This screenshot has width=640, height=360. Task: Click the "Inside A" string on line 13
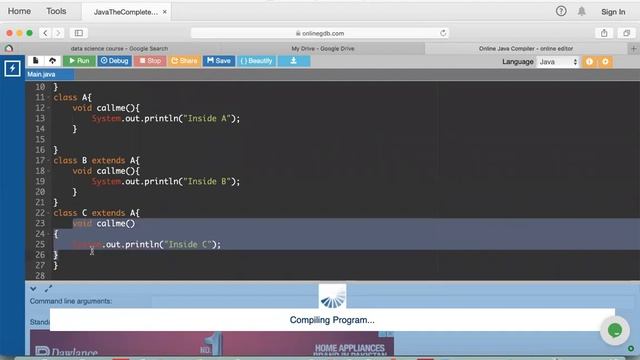pos(207,118)
